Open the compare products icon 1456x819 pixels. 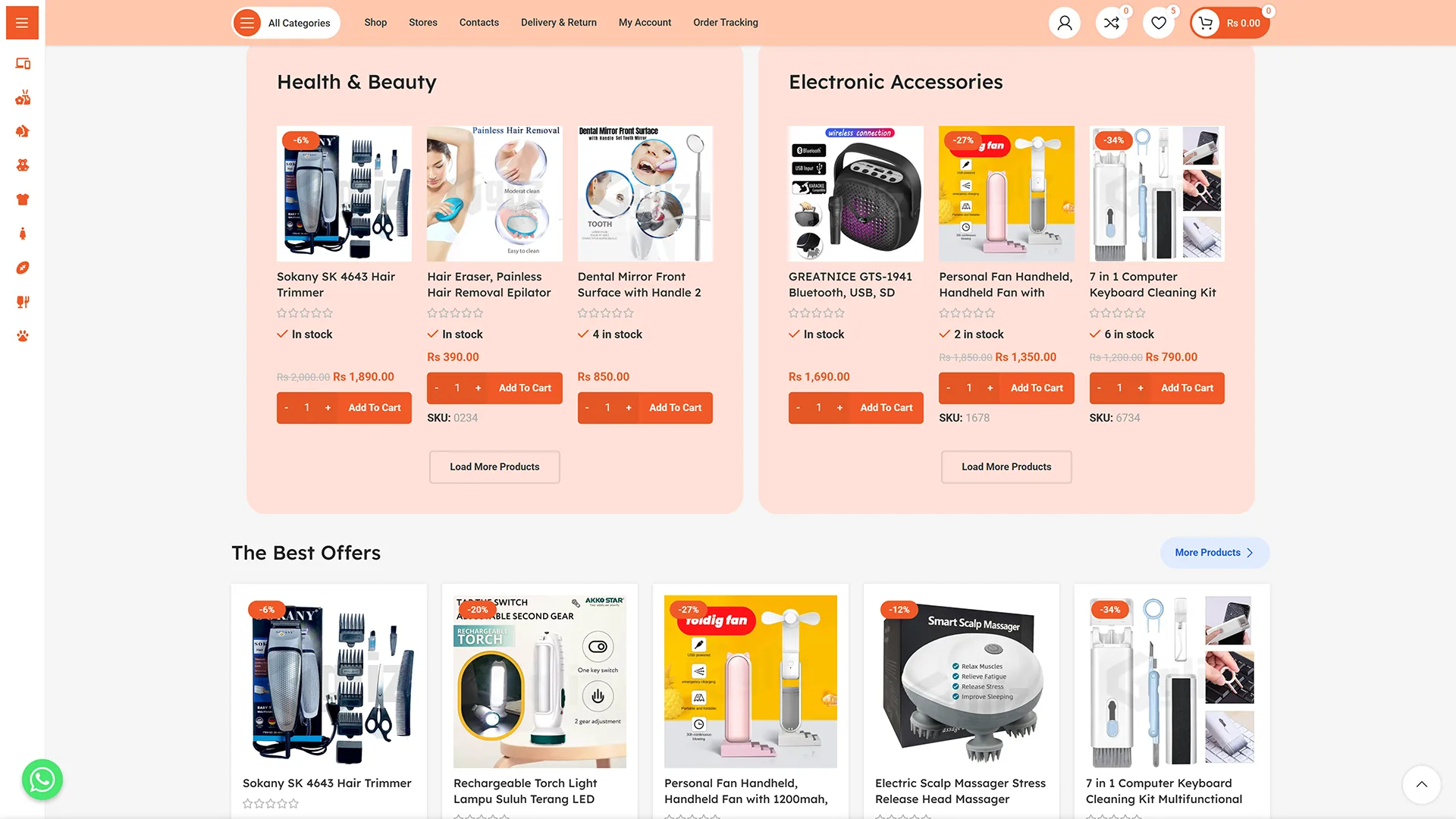point(1112,23)
